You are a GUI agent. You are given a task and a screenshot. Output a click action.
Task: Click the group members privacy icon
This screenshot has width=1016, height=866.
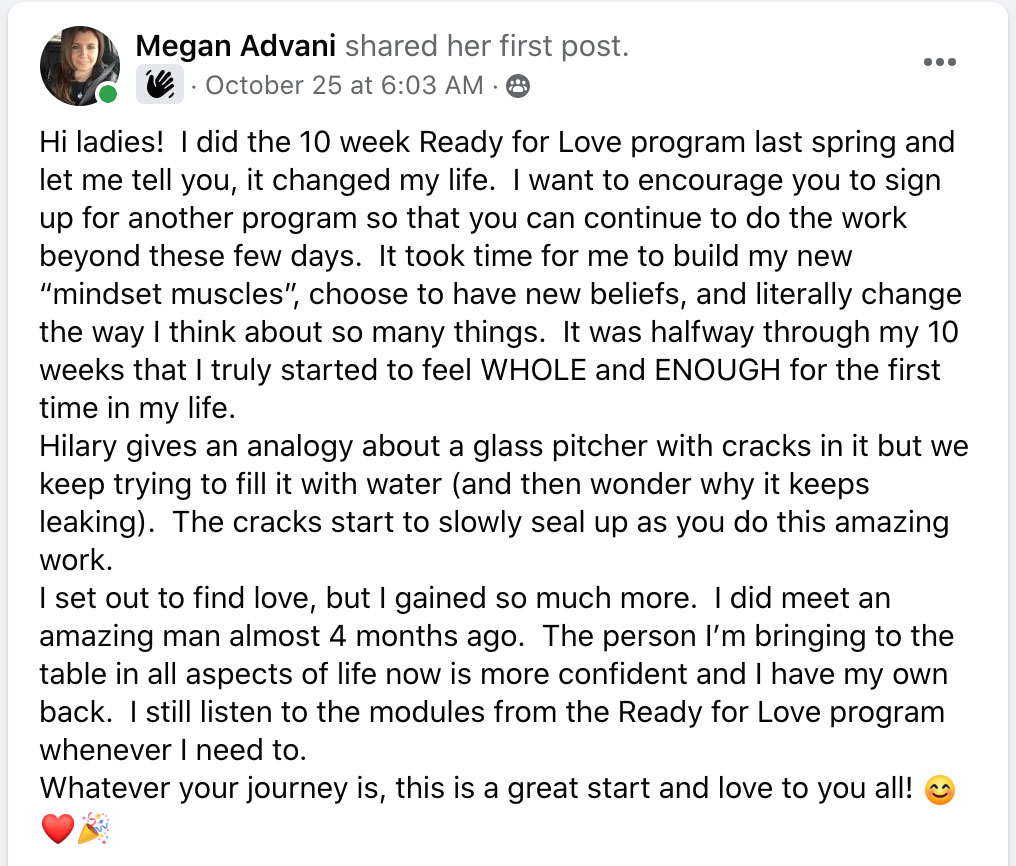point(518,87)
